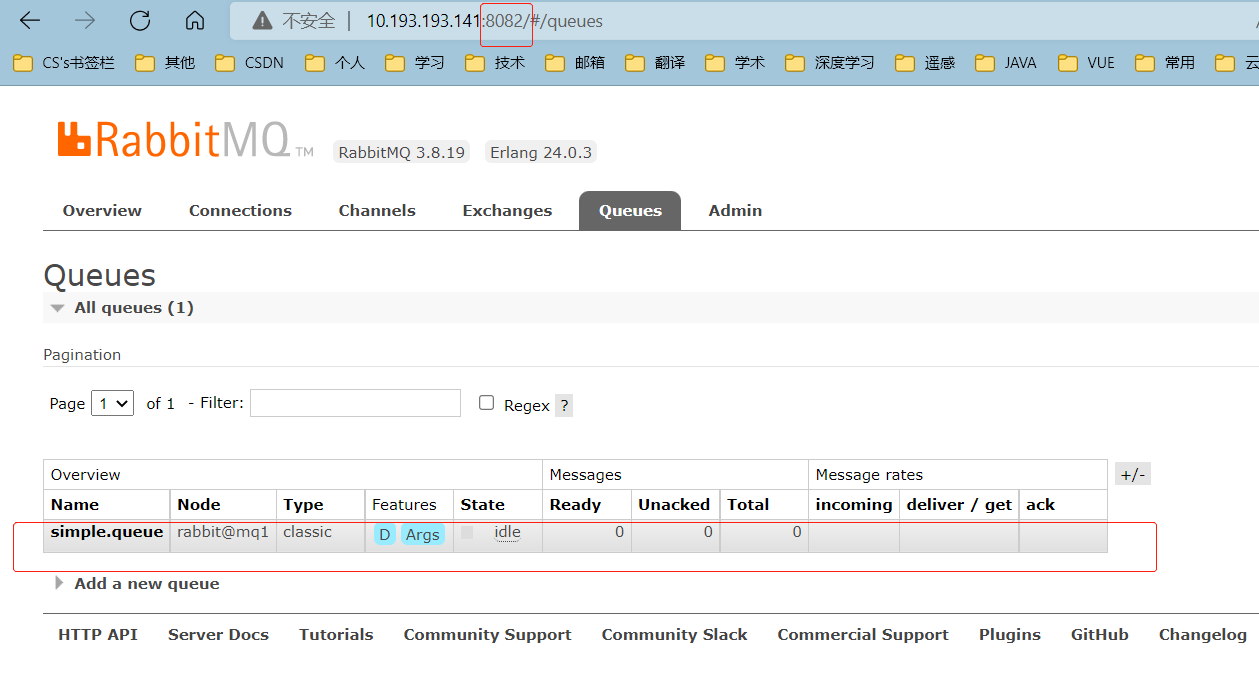Open the GitHub footer link

[x=1100, y=635]
